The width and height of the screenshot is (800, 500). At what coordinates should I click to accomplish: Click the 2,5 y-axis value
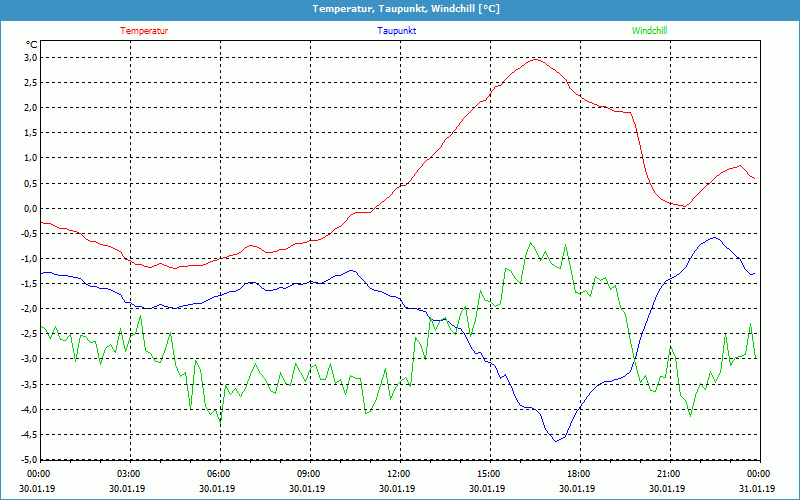coord(31,83)
